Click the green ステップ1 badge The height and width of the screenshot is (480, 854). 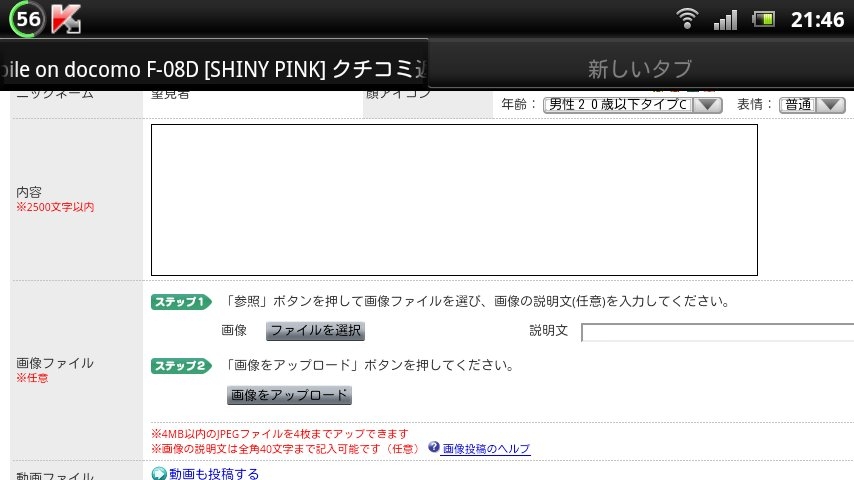pos(181,302)
